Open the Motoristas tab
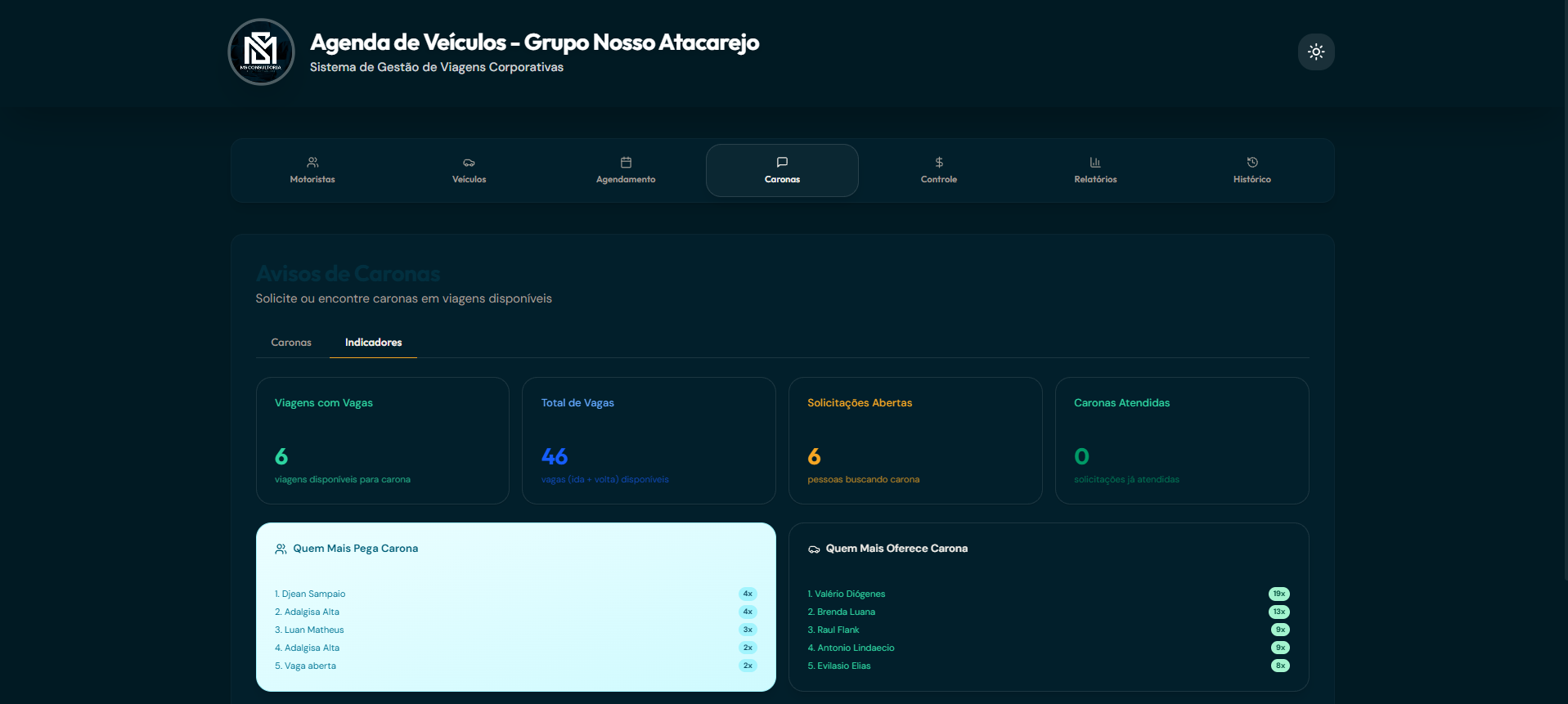 312,170
